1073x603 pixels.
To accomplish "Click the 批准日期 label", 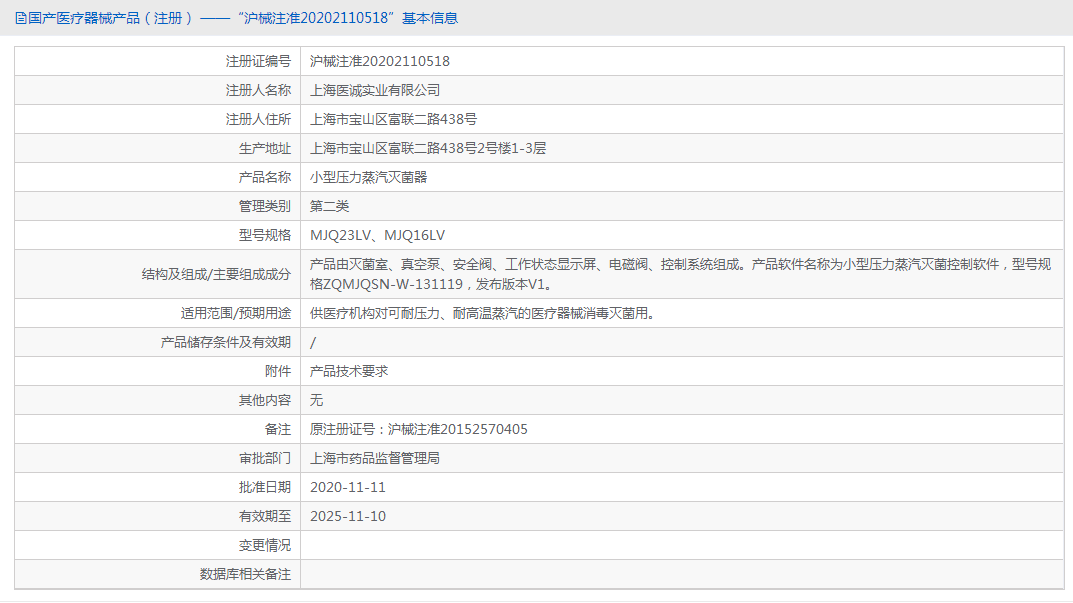I will 265,487.
